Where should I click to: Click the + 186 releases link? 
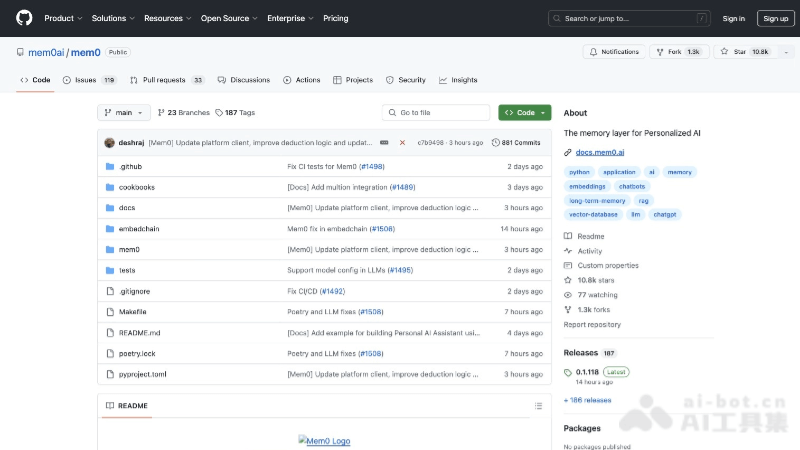pyautogui.click(x=587, y=400)
